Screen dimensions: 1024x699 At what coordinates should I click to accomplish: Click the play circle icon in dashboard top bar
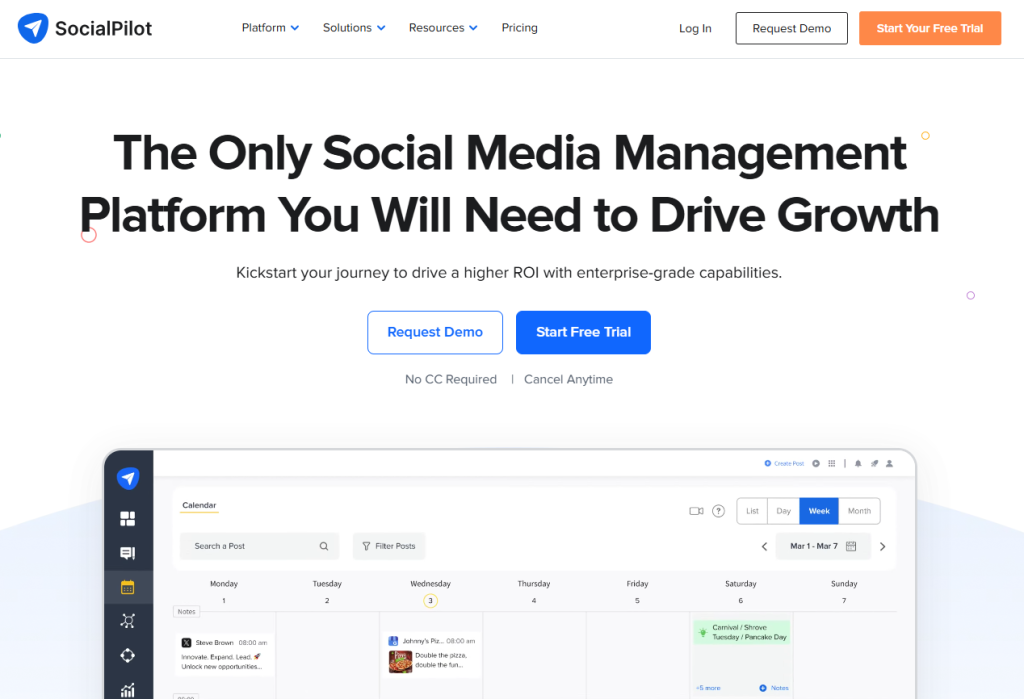tap(816, 463)
